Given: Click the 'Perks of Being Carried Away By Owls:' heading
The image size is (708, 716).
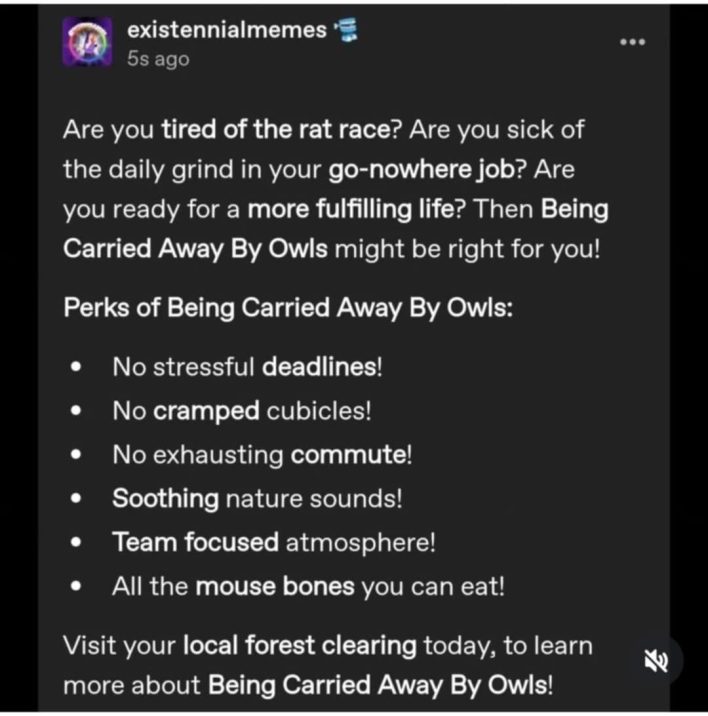Looking at the screenshot, I should click(288, 306).
